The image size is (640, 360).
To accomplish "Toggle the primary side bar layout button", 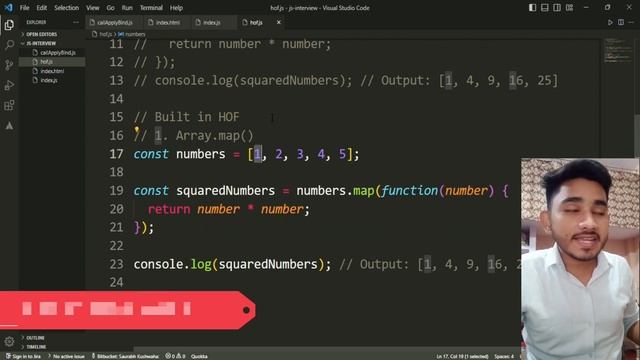I will click(532, 7).
